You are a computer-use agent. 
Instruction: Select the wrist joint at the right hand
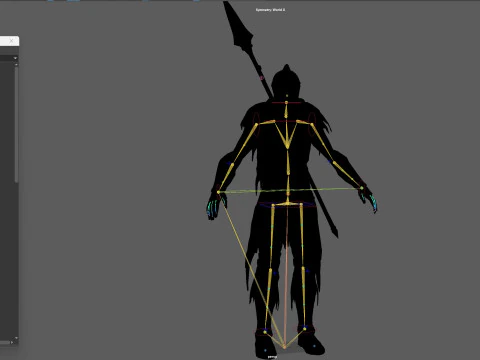click(362, 188)
